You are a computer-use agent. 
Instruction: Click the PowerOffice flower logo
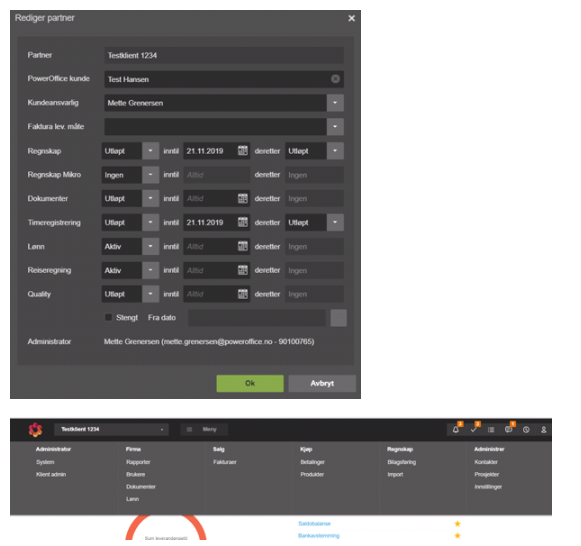[35, 430]
